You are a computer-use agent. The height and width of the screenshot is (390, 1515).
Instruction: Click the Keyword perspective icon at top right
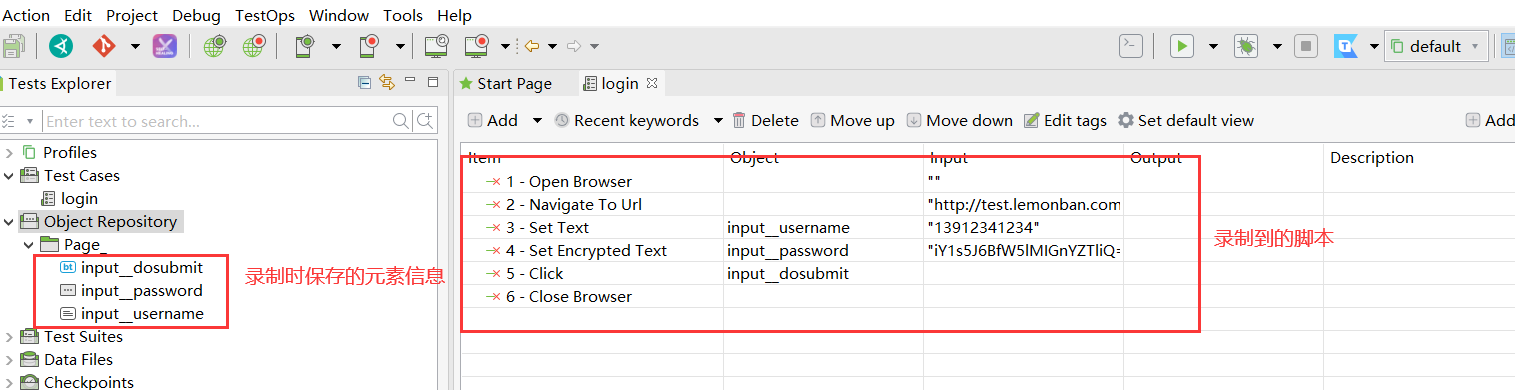pos(1507,46)
